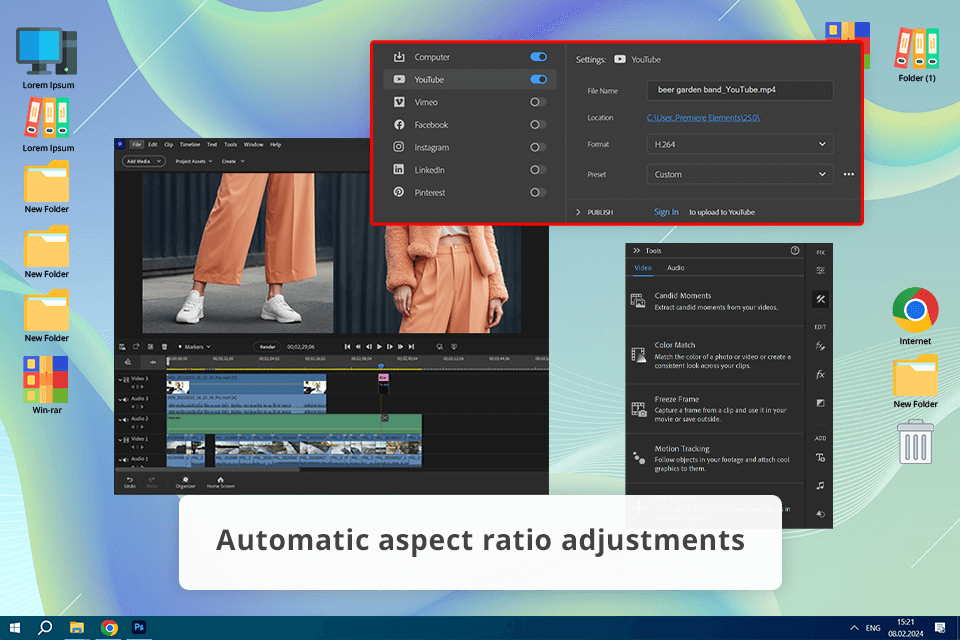Screen dimensions: 960x640
Task: Click the three-dot more options beside Preset
Action: 849,175
